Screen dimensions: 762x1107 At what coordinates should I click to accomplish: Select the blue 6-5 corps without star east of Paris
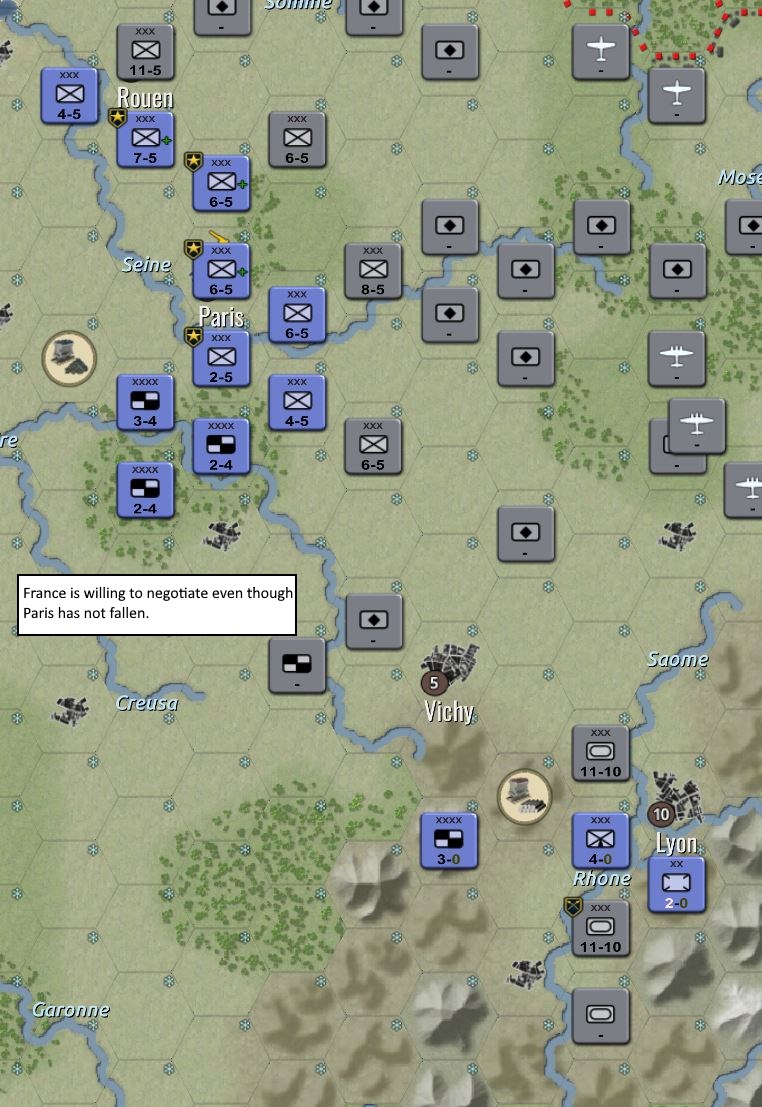click(x=297, y=315)
